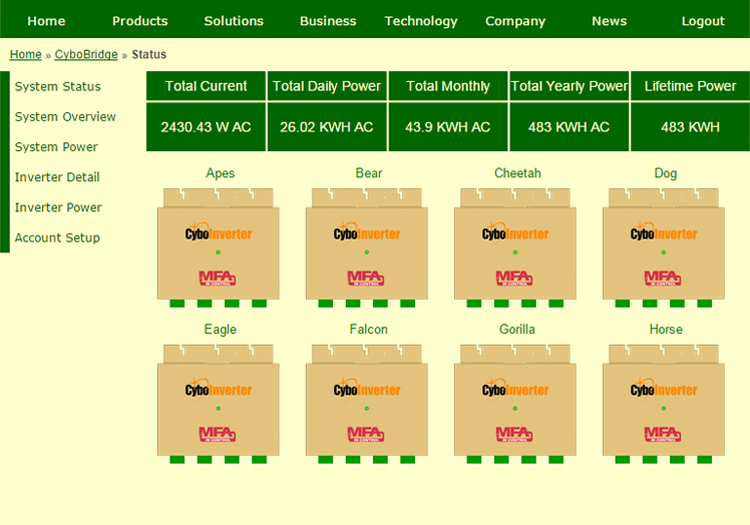Open the News menu
Viewport: 750px width, 525px height.
click(609, 21)
